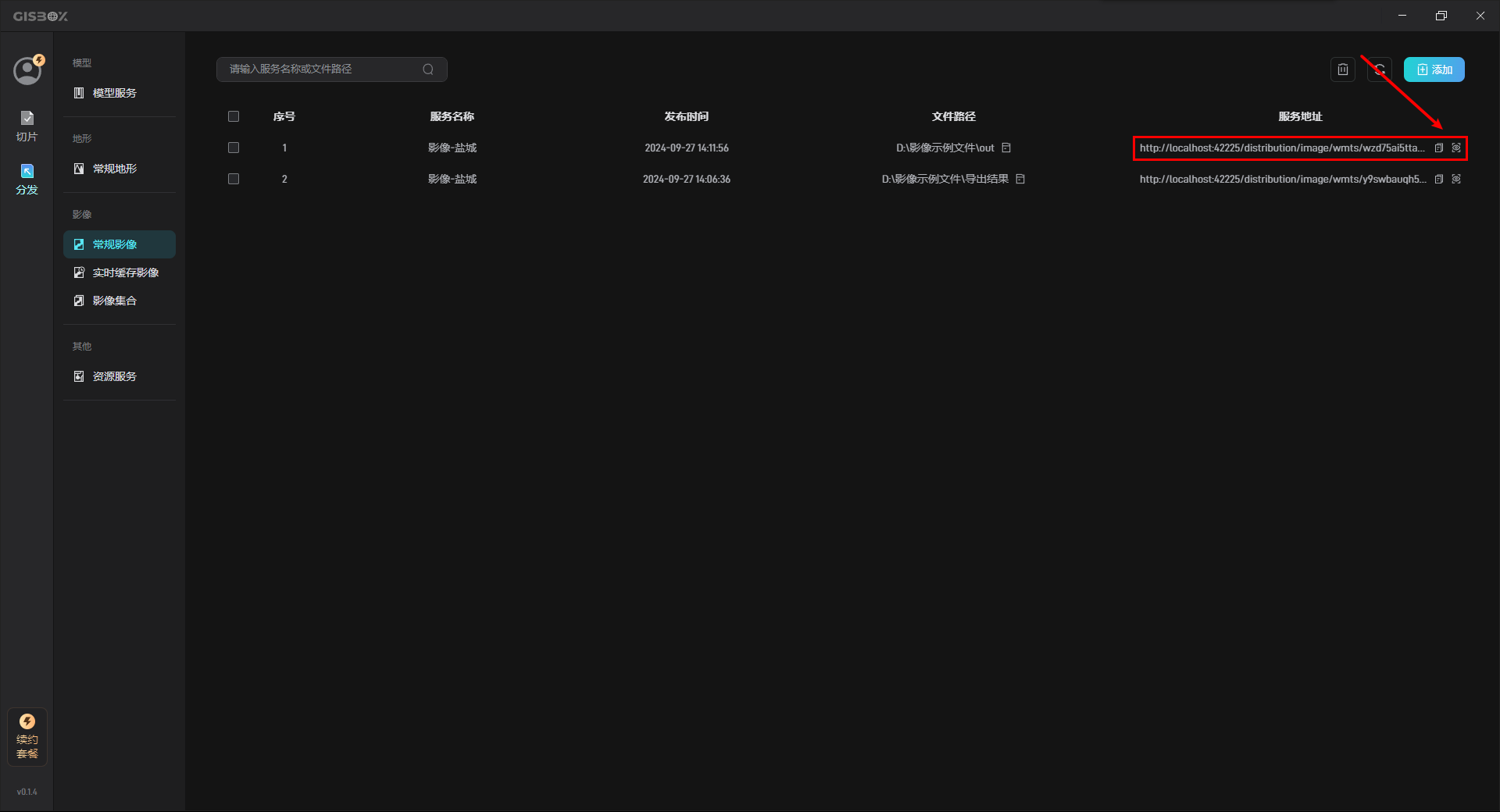The image size is (1500, 812).
Task: Switch to the 分发 distribution section
Action: pos(27,179)
